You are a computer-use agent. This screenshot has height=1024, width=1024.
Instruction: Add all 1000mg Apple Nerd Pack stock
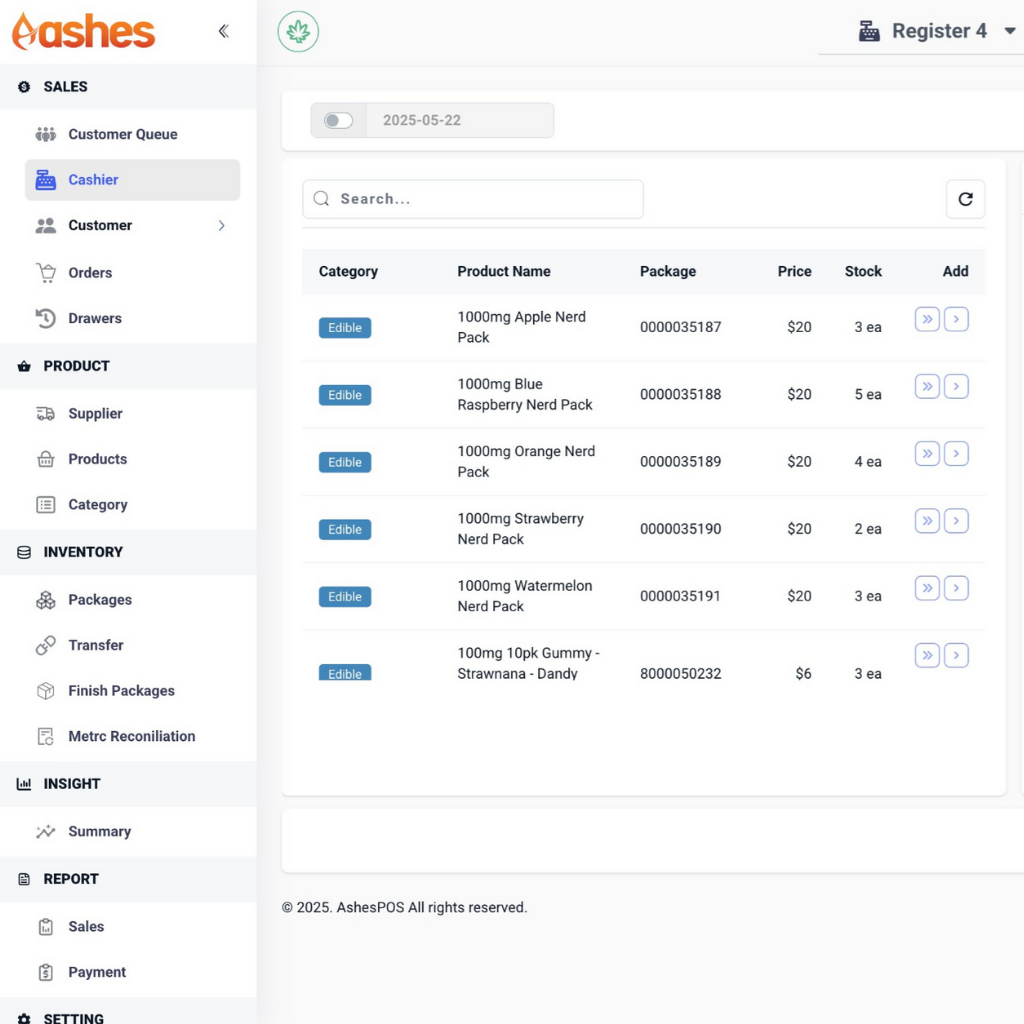tap(927, 320)
